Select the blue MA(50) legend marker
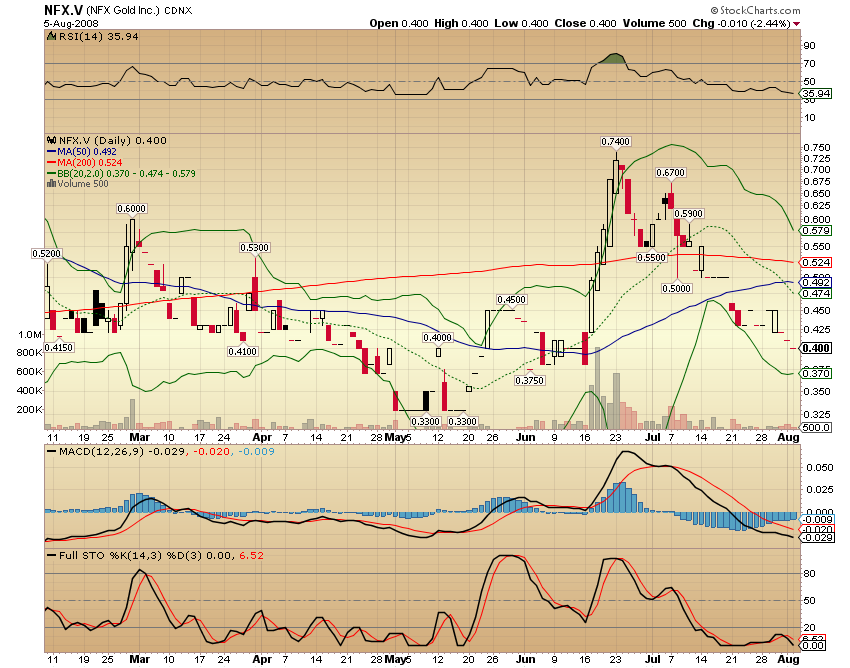This screenshot has width=850, height=668. coord(51,152)
